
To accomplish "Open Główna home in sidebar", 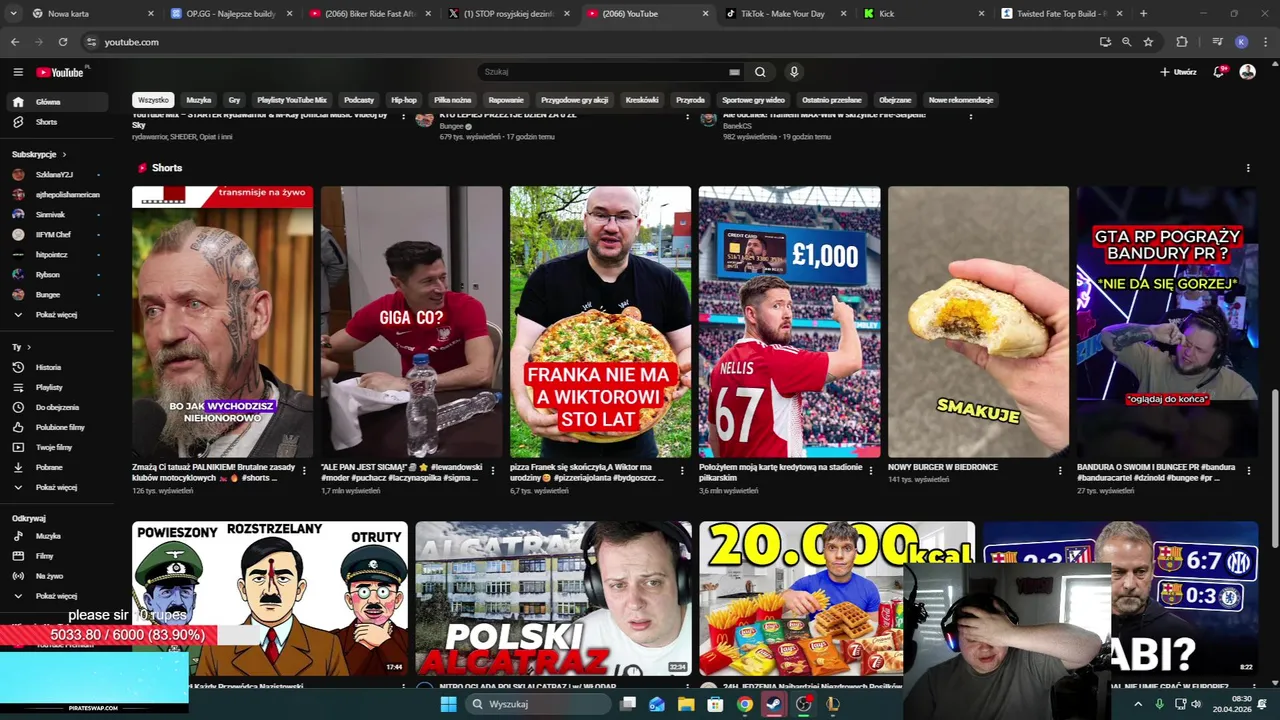I will coord(57,102).
